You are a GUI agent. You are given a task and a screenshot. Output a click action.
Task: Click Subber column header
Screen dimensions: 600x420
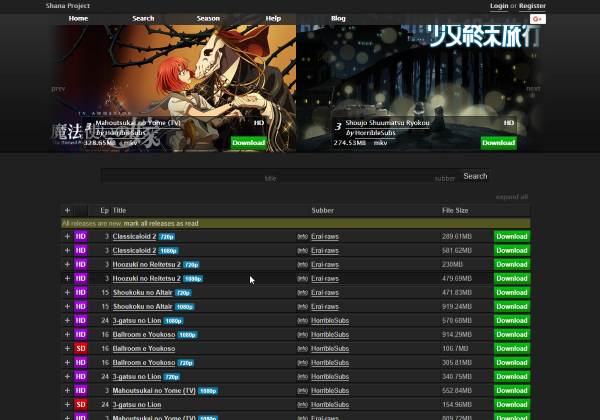click(x=323, y=210)
